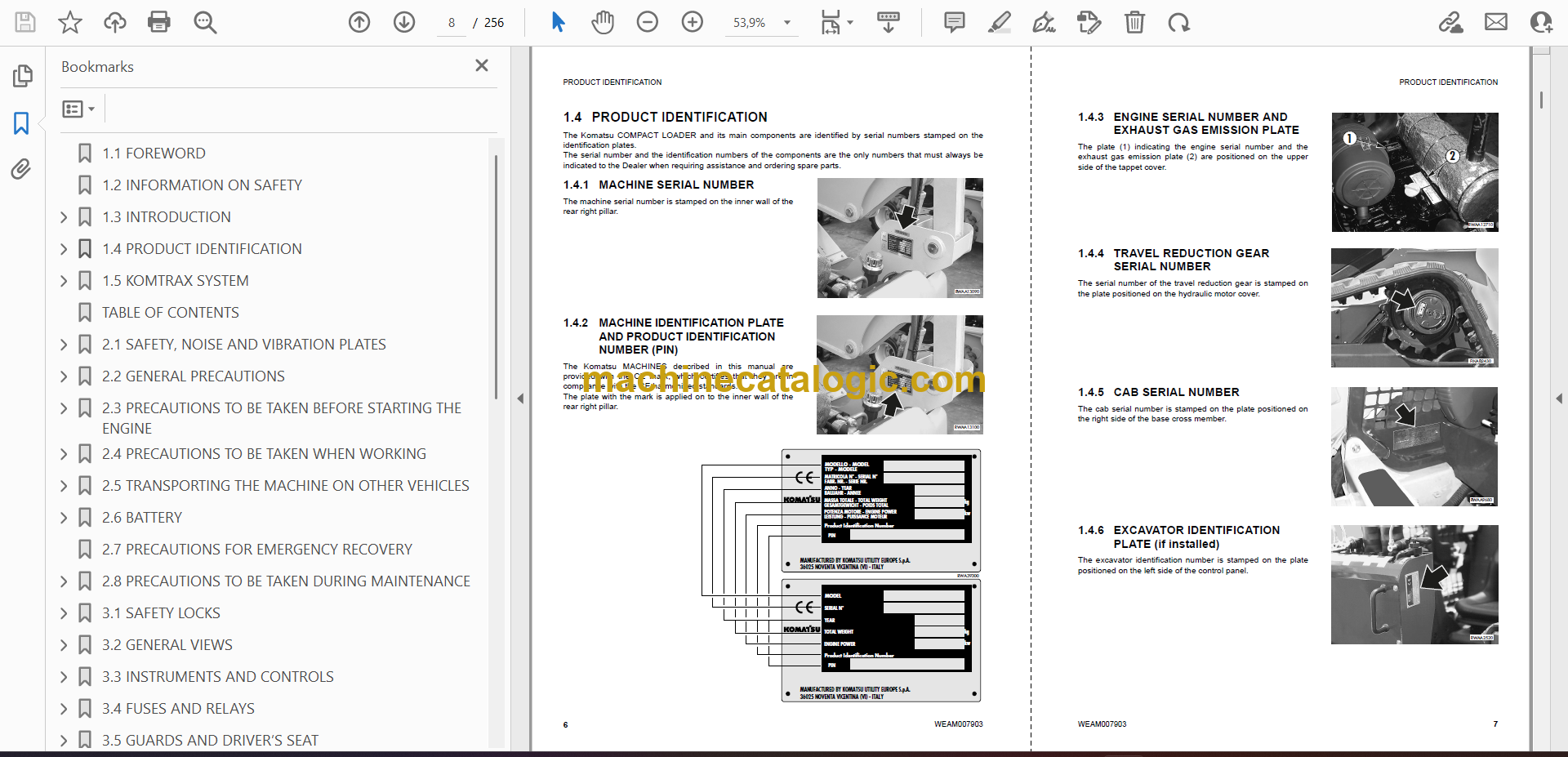Go to TABLE OF CONTENTS bookmark
The image size is (1568, 757).
tap(171, 313)
